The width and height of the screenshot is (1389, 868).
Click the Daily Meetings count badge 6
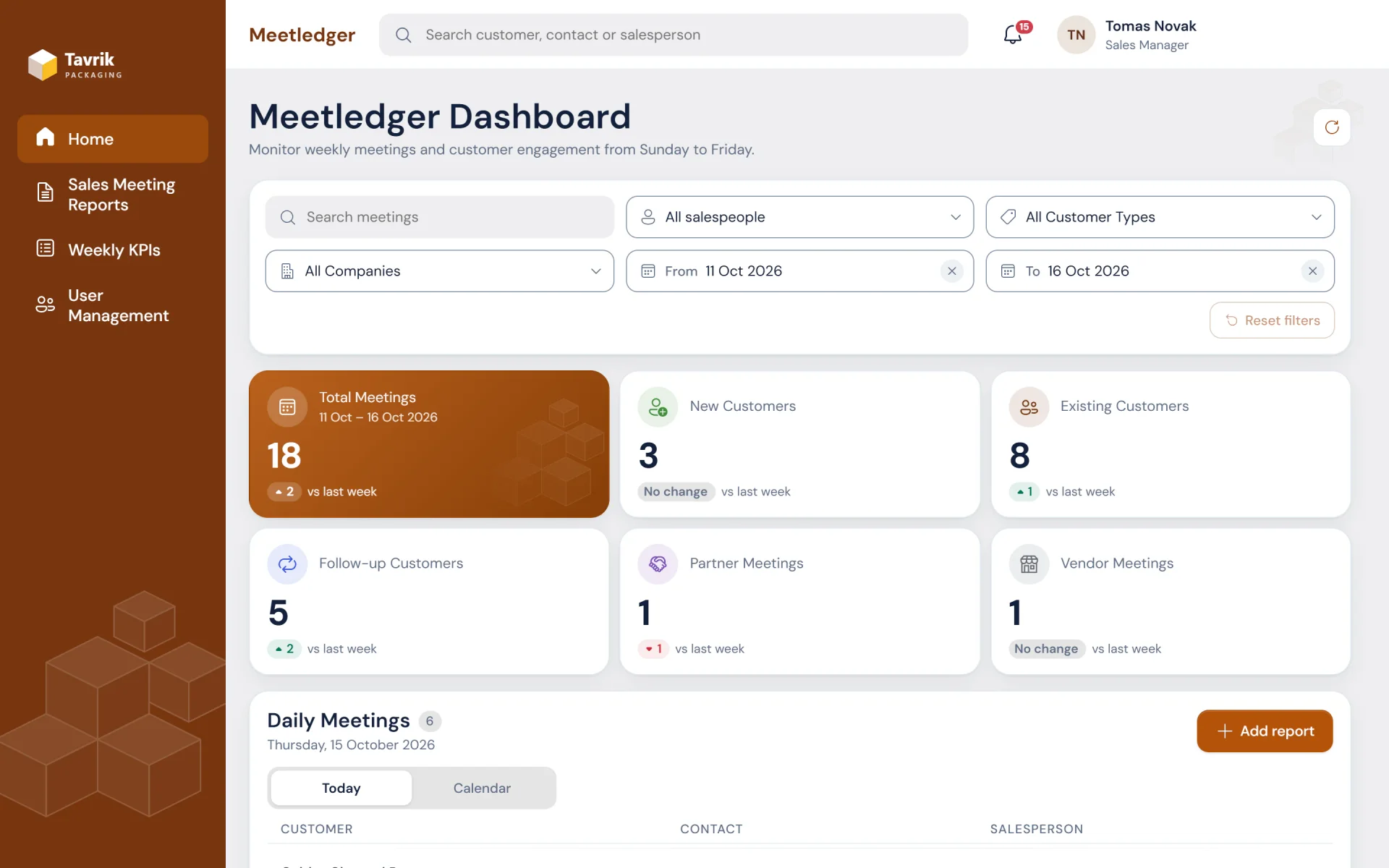point(430,721)
